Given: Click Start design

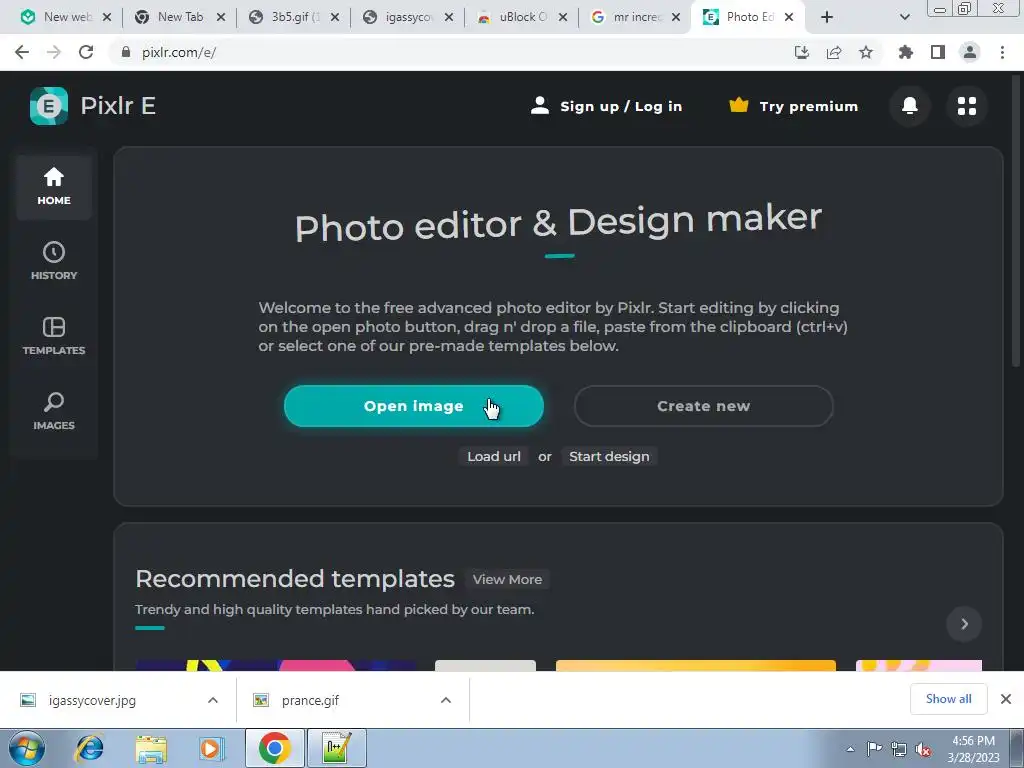Looking at the screenshot, I should (x=609, y=456).
